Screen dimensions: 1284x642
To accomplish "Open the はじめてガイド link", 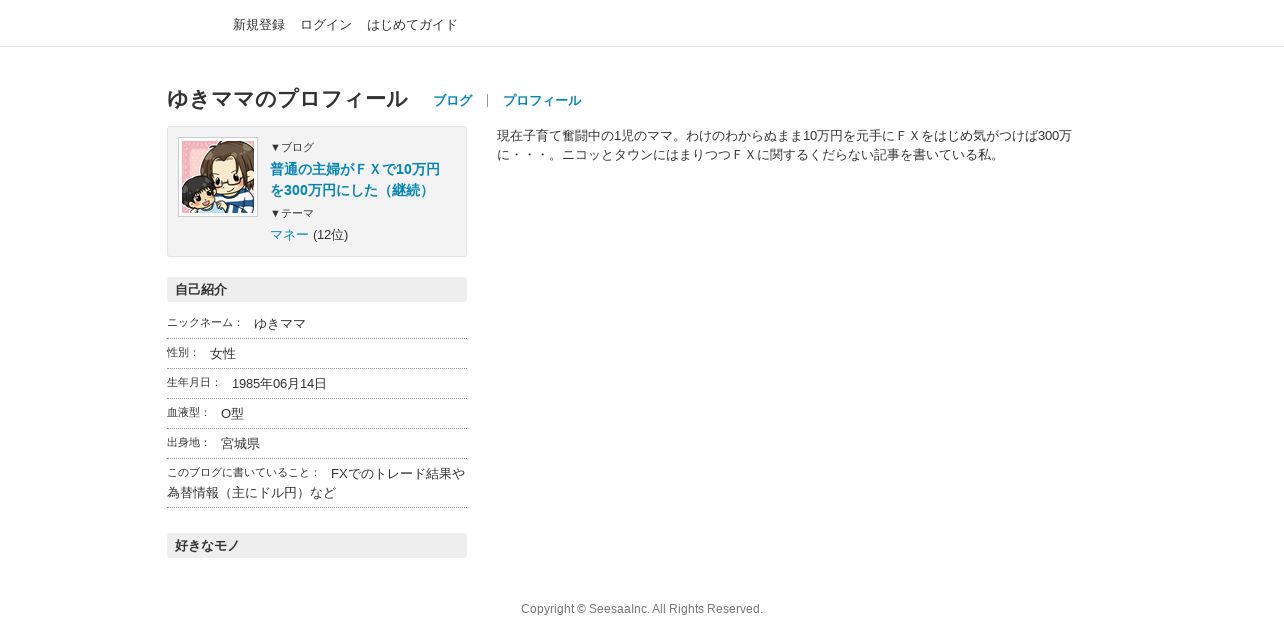I will [x=412, y=25].
